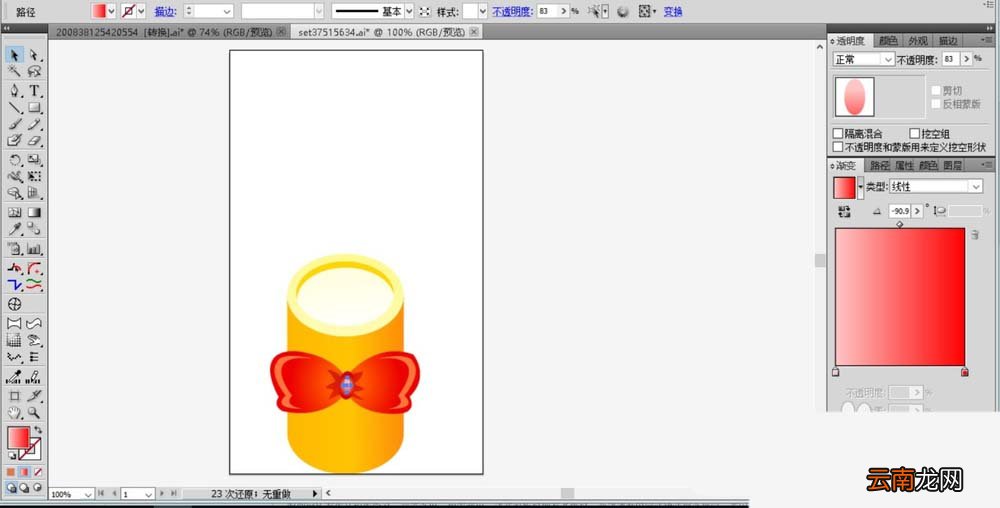Screen dimensions: 1000x508
Task: Select the Polar Grid crosshair tool
Action: point(15,305)
